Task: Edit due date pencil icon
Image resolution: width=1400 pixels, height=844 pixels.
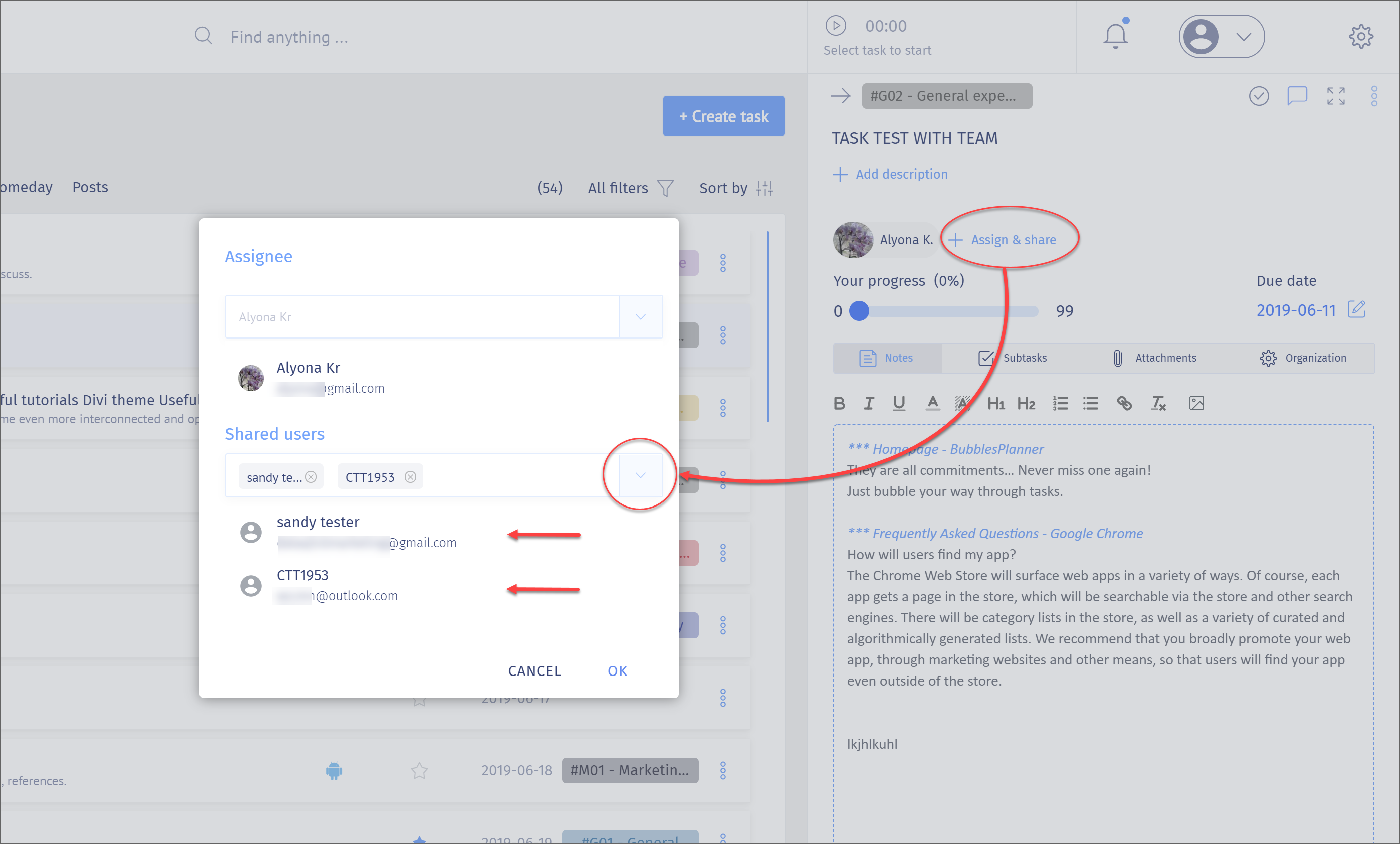Action: [x=1357, y=309]
